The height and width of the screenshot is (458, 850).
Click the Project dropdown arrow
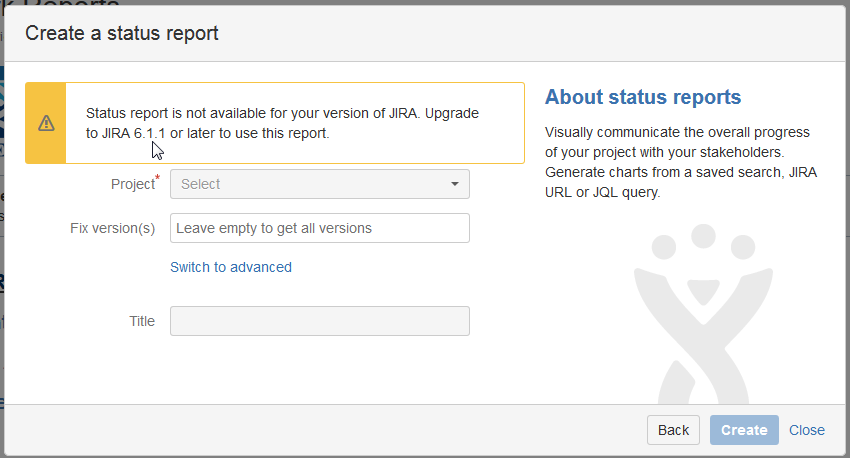455,184
